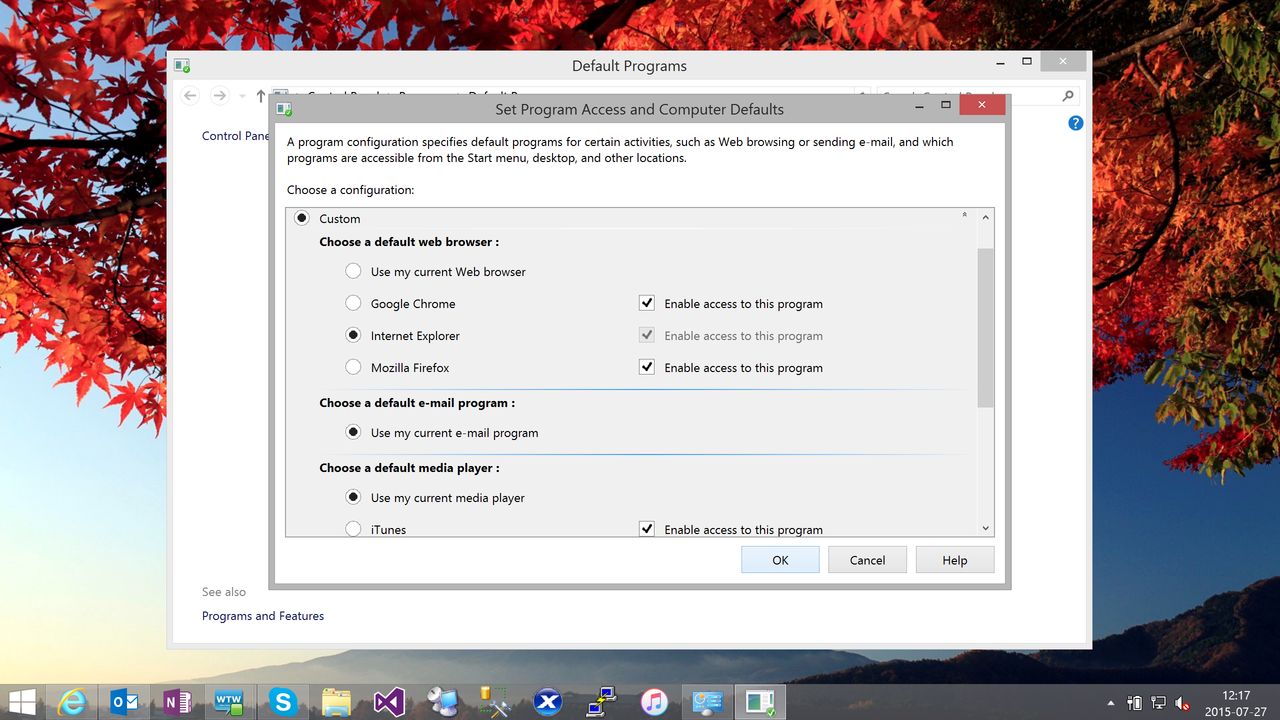Screen dimensions: 1280x720
Task: Open the blue X taskbar application
Action: [x=547, y=702]
